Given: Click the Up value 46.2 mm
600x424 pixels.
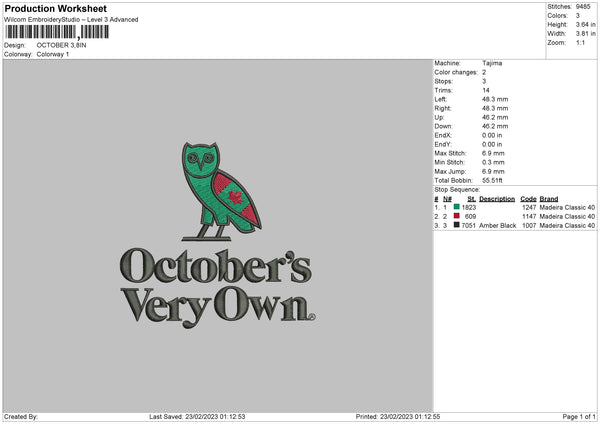Looking at the screenshot, I should [x=495, y=117].
